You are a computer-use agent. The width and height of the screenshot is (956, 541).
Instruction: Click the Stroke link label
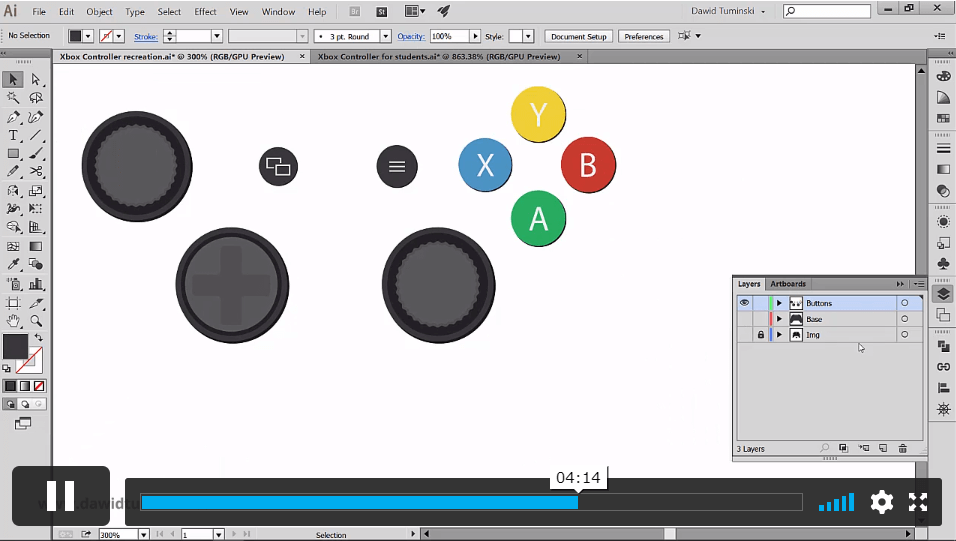(146, 37)
